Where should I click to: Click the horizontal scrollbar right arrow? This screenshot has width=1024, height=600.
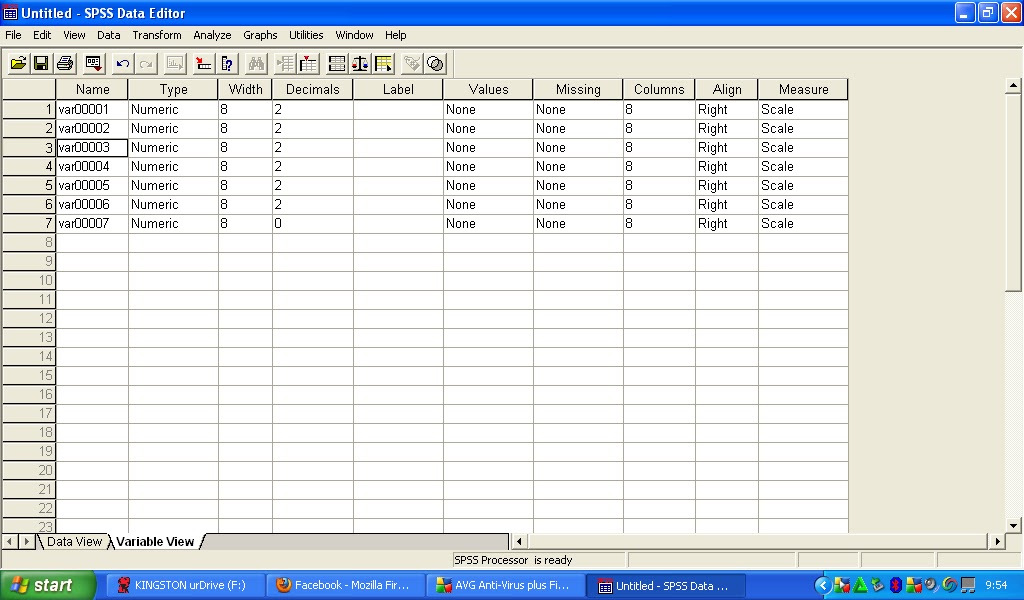click(997, 541)
